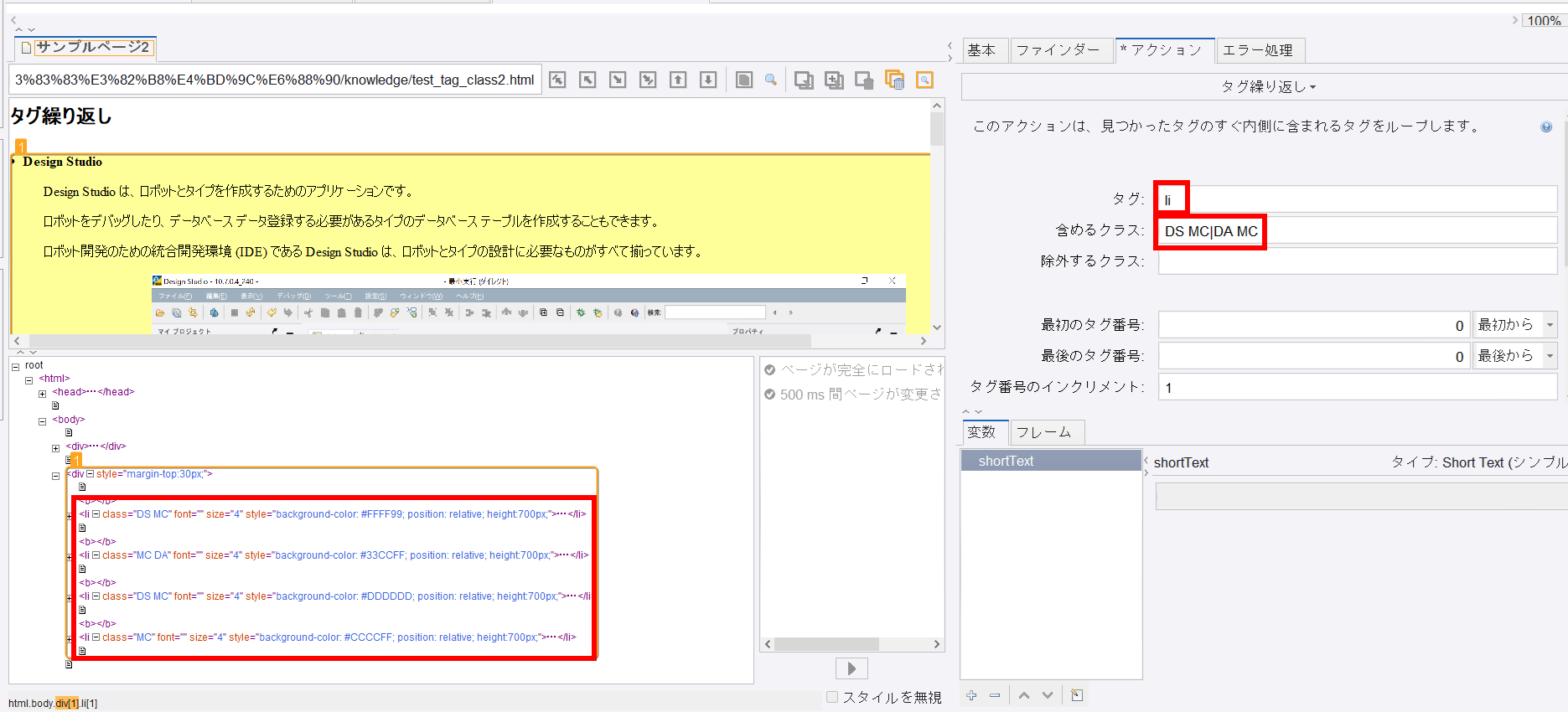This screenshot has height=712, width=1568.
Task: Click the add new window icon
Action: click(834, 80)
